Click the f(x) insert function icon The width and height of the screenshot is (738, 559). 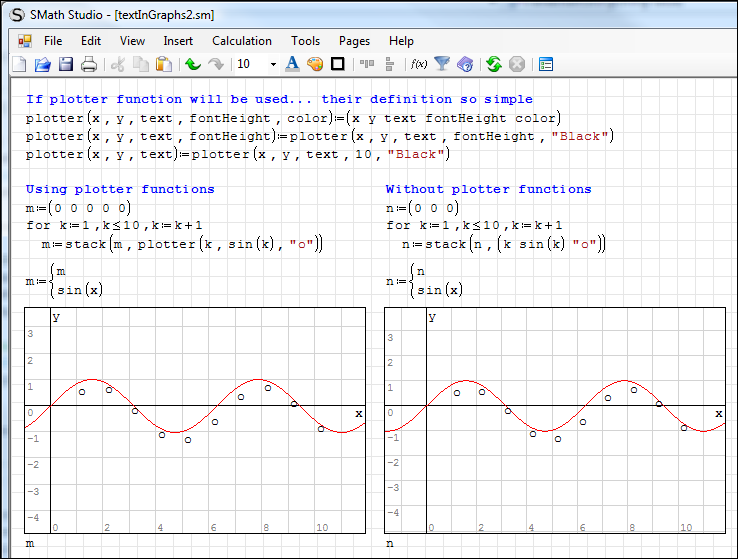pyautogui.click(x=419, y=65)
